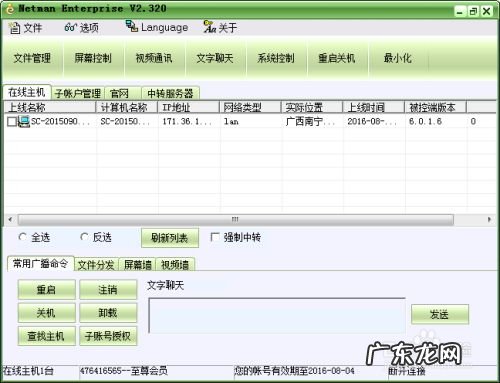The image size is (500, 383).
Task: Click the host list horizontal scrollbar thumb
Action: coord(236,219)
